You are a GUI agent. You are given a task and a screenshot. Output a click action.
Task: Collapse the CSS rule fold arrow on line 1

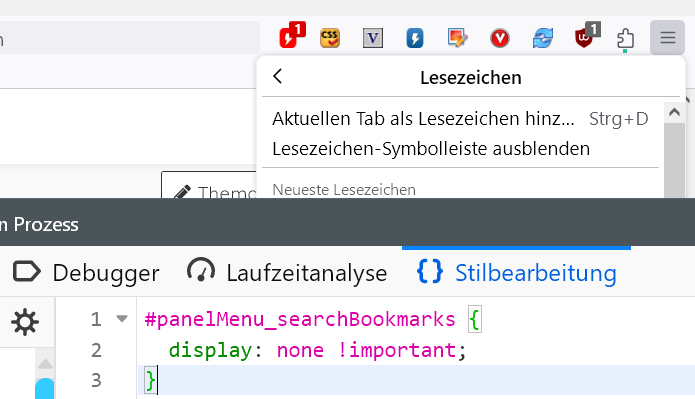[x=122, y=318]
